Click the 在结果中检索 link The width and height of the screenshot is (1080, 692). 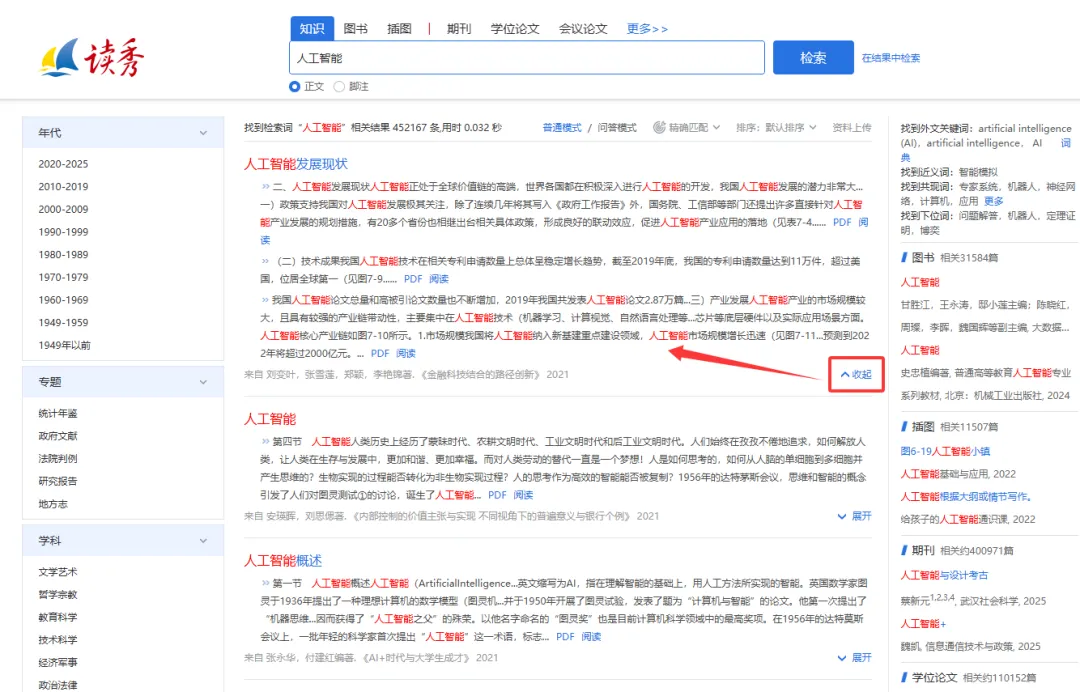point(890,58)
